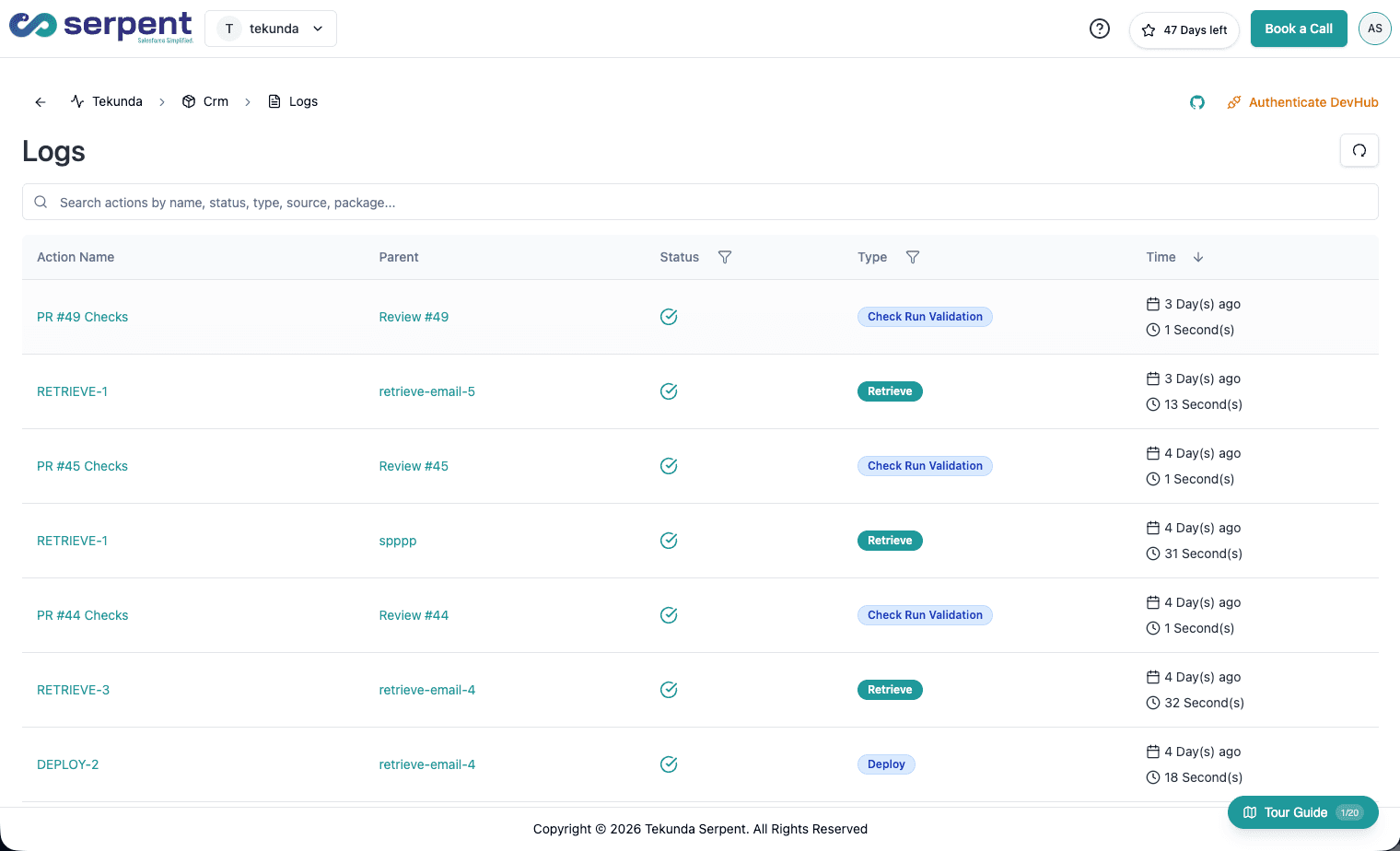Click the back arrow to leave Logs
Screen dimensions: 1400x851
point(40,101)
